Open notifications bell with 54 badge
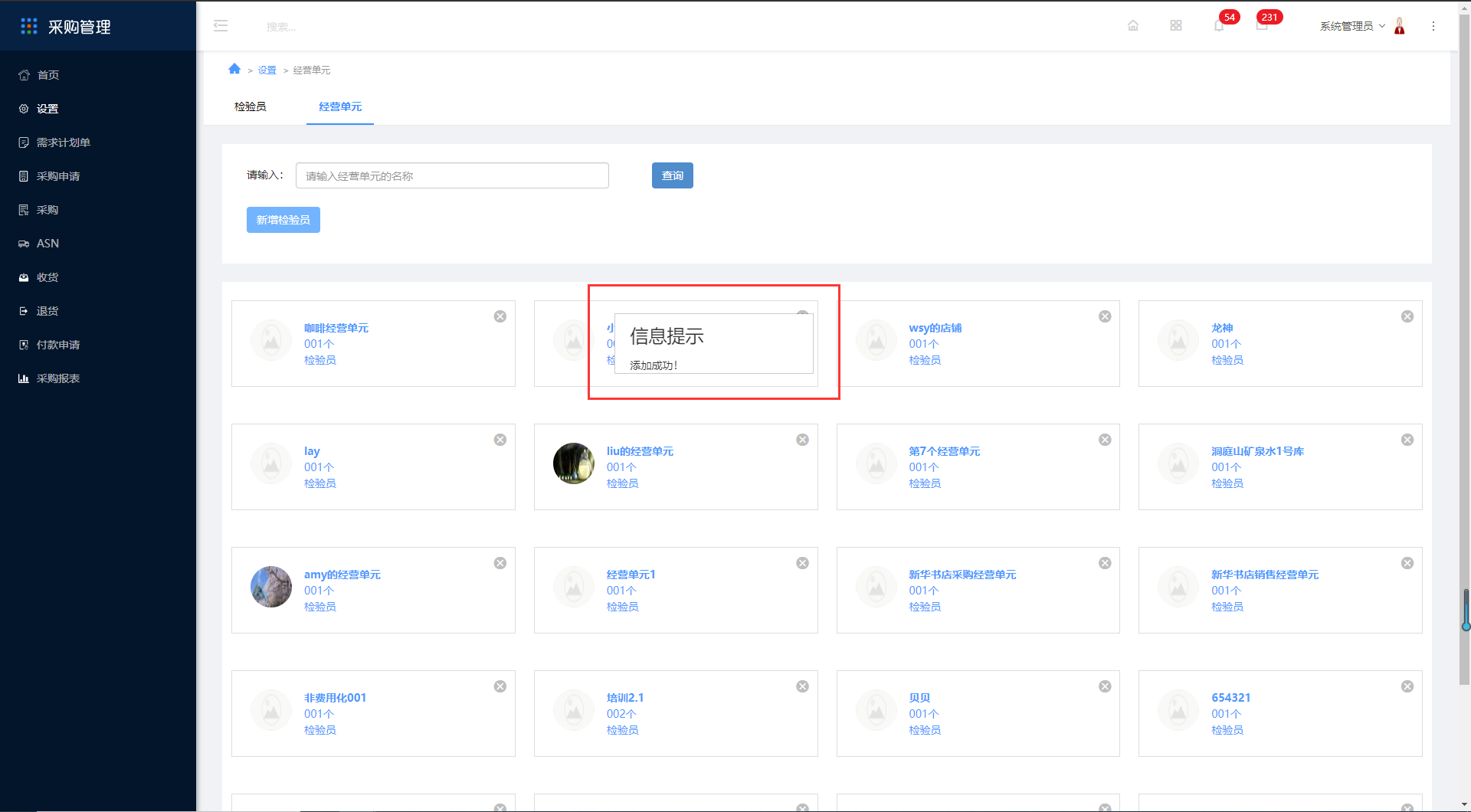Viewport: 1471px width, 812px height. 1219,26
